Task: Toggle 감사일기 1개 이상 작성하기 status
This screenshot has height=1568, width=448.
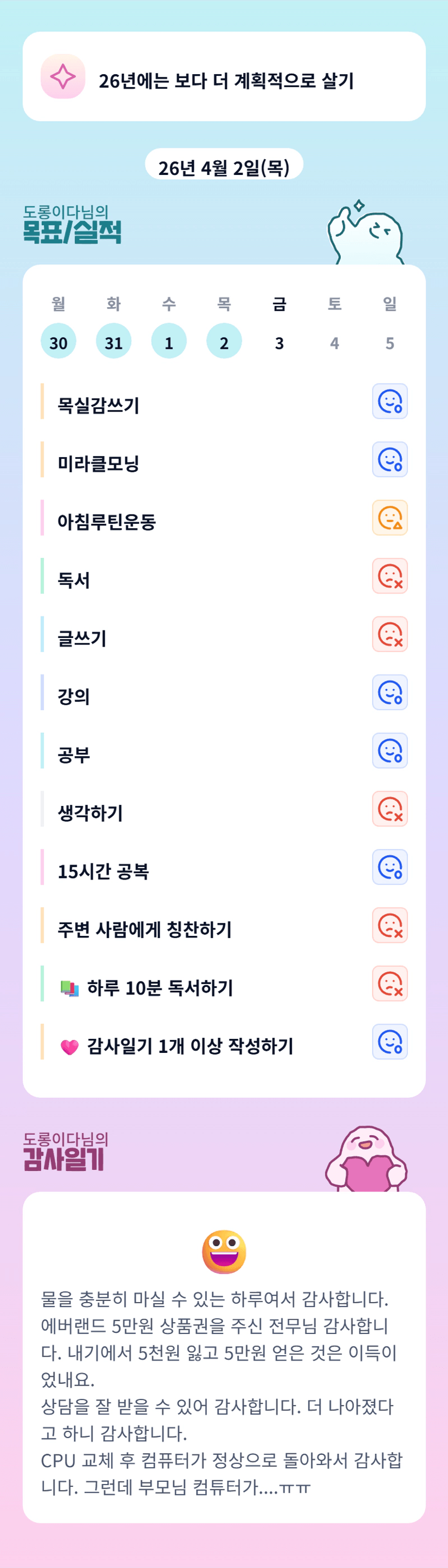Action: 389,1042
